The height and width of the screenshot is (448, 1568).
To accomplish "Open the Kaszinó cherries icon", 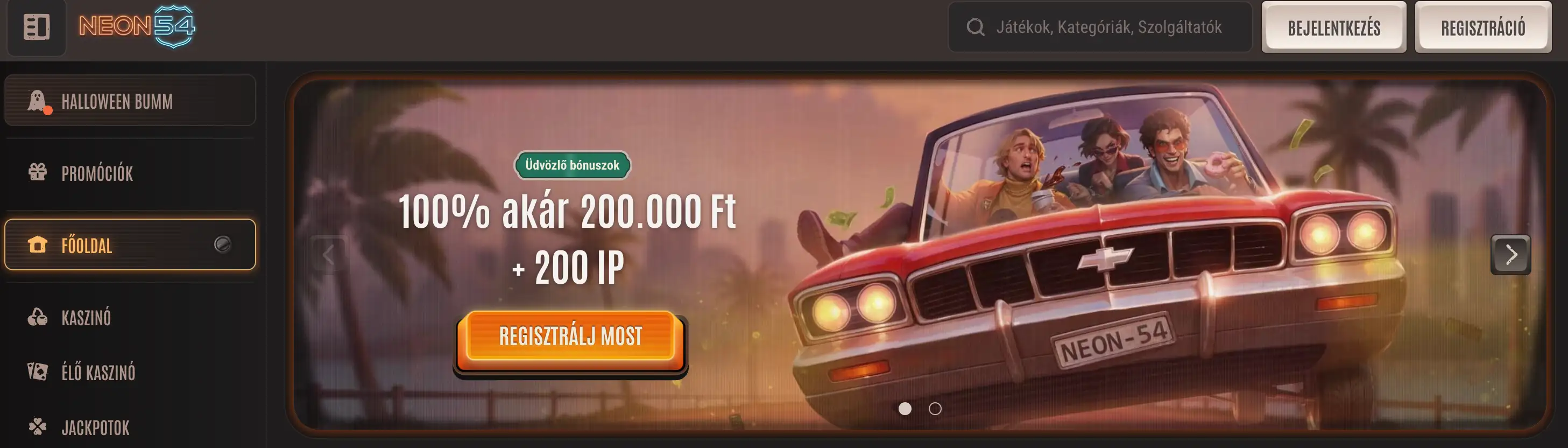I will tap(38, 317).
